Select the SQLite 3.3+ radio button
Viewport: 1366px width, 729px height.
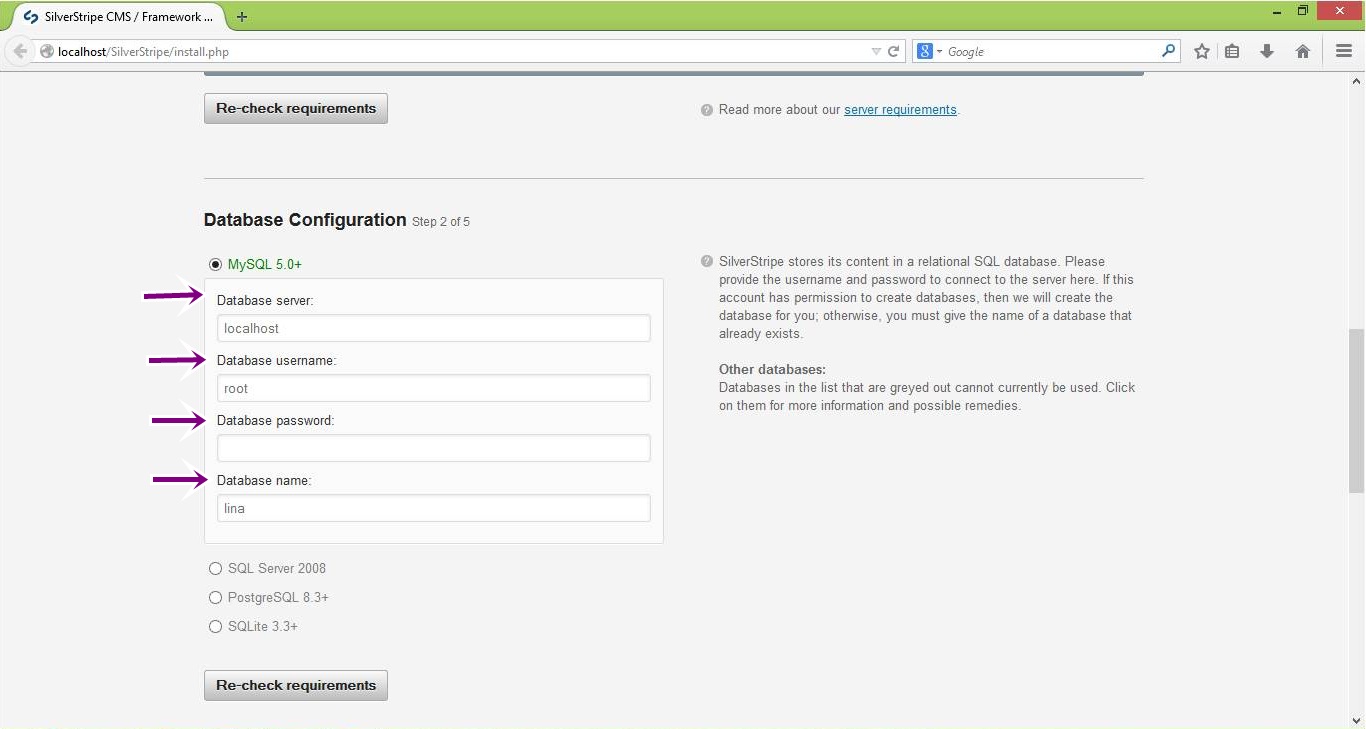tap(215, 627)
